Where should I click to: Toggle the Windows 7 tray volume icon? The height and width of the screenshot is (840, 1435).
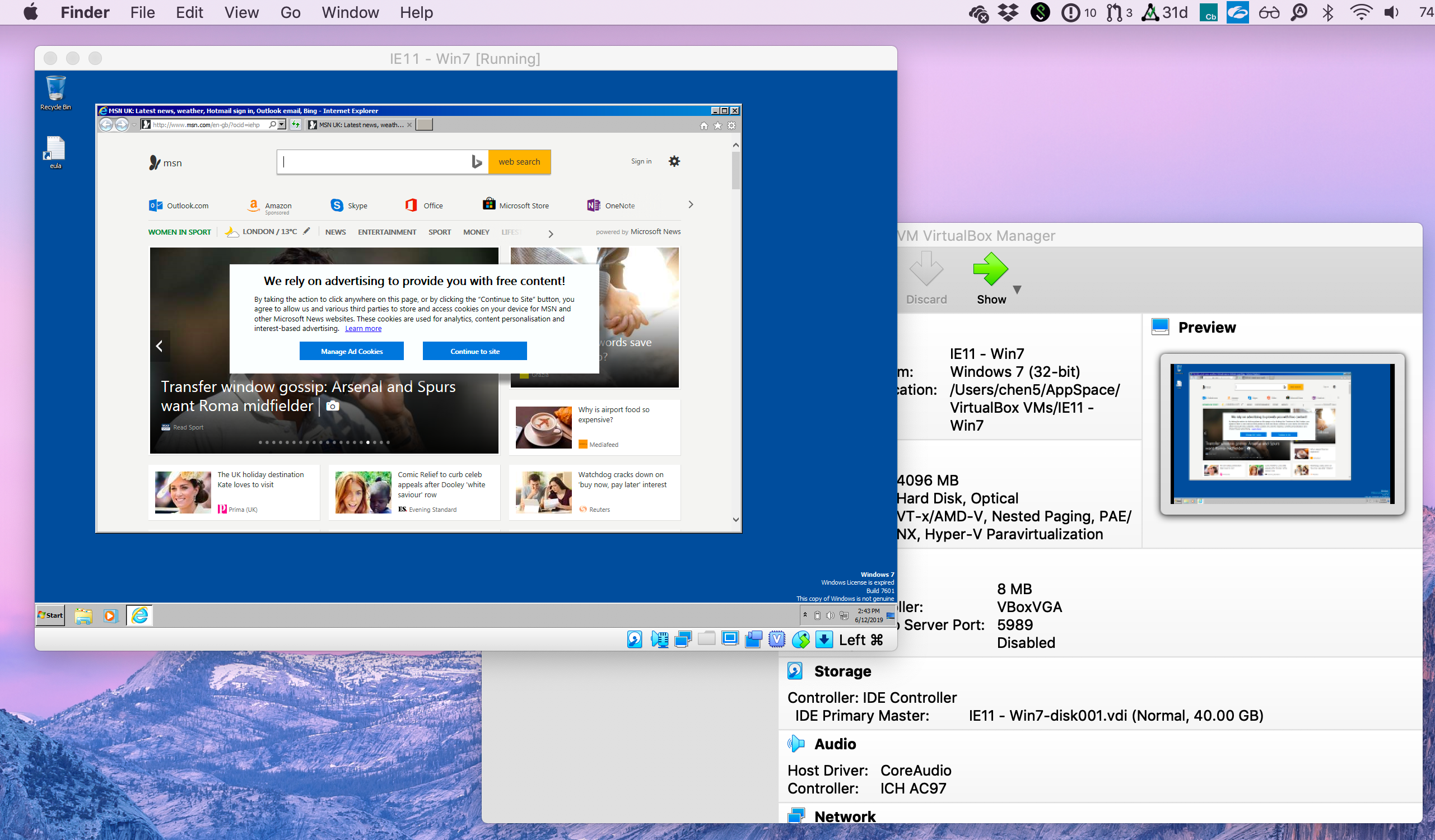830,615
